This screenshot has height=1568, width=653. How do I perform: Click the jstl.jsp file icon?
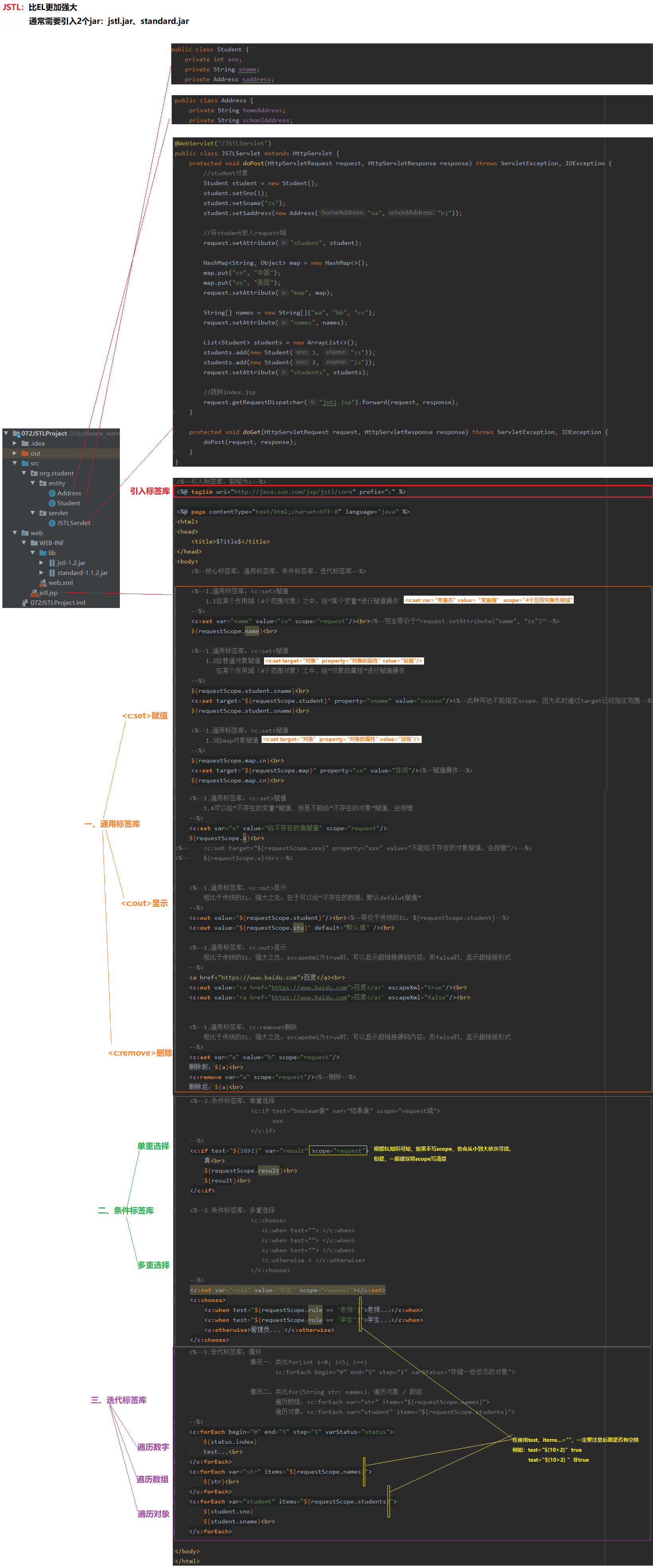point(34,593)
